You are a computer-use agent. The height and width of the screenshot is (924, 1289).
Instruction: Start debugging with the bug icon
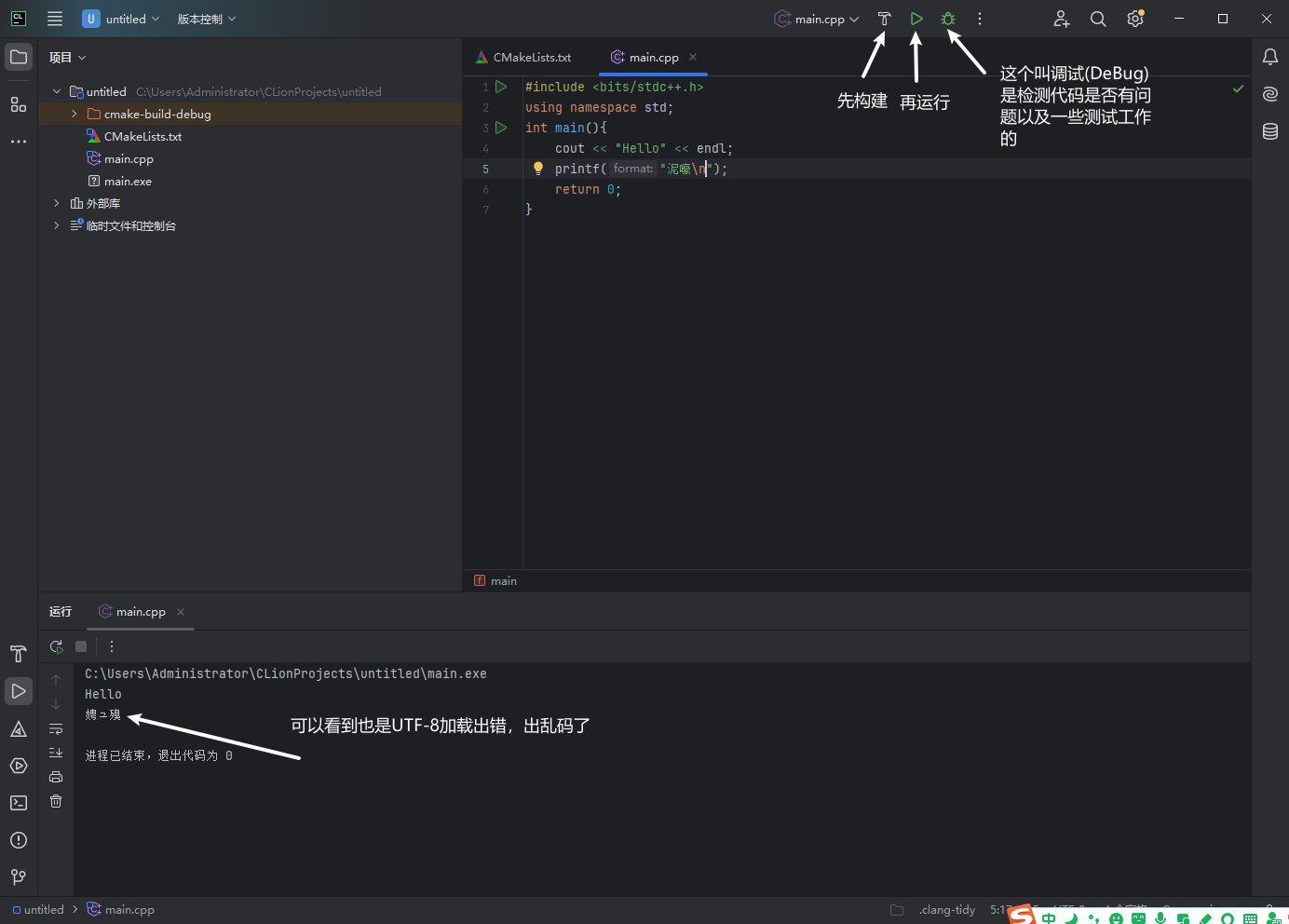pos(948,19)
